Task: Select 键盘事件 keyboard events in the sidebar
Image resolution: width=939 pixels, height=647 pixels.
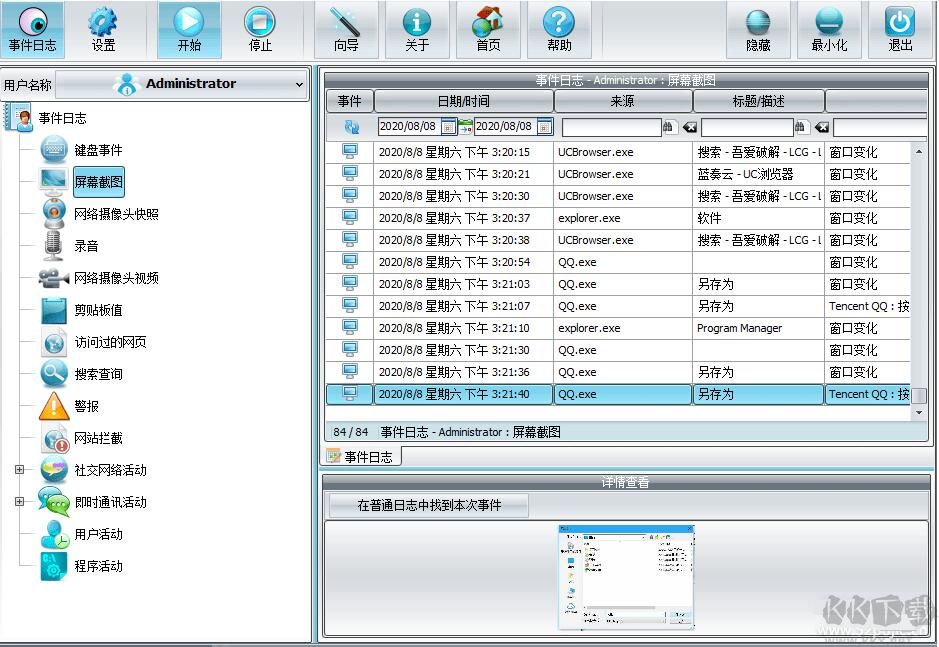Action: [x=99, y=150]
